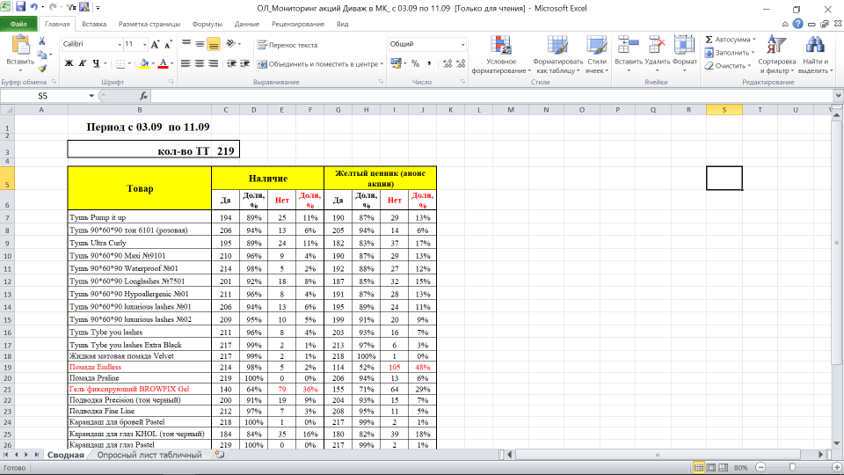The width and height of the screenshot is (844, 475).
Task: Click the formula bar input field
Action: [x=492, y=96]
